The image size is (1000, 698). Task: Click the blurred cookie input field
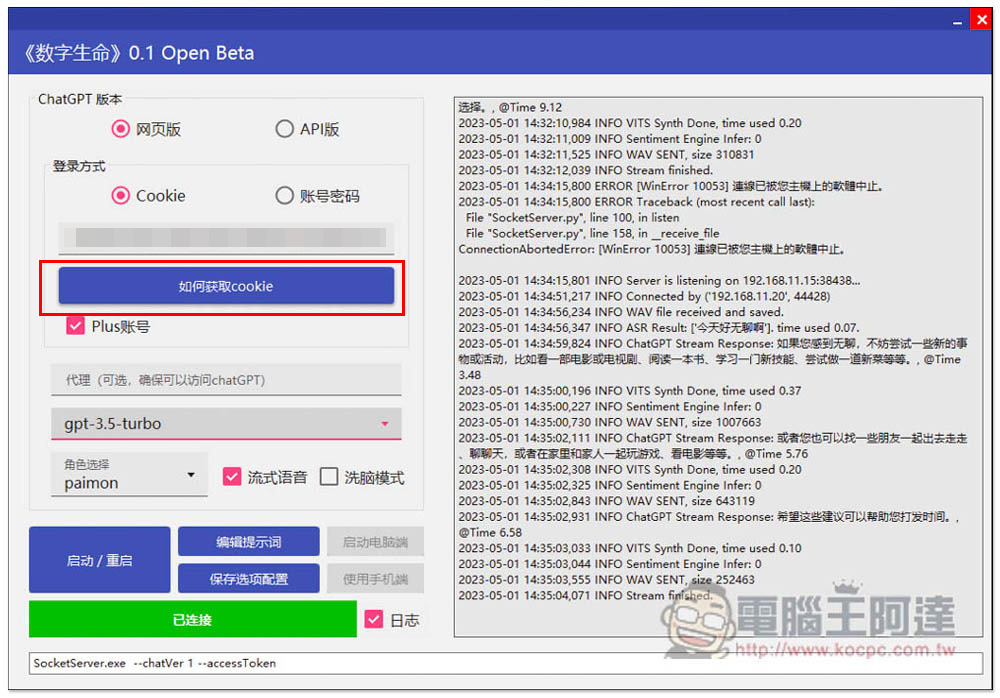pos(226,238)
